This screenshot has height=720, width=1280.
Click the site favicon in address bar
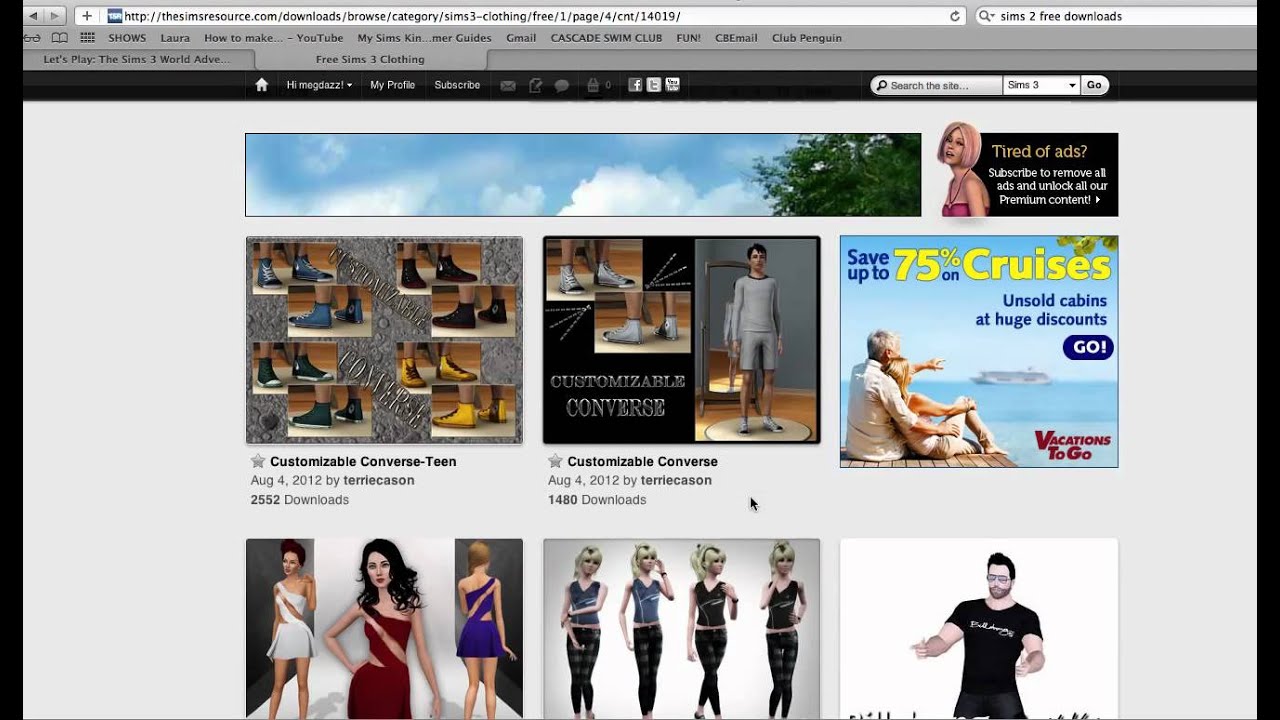point(114,16)
